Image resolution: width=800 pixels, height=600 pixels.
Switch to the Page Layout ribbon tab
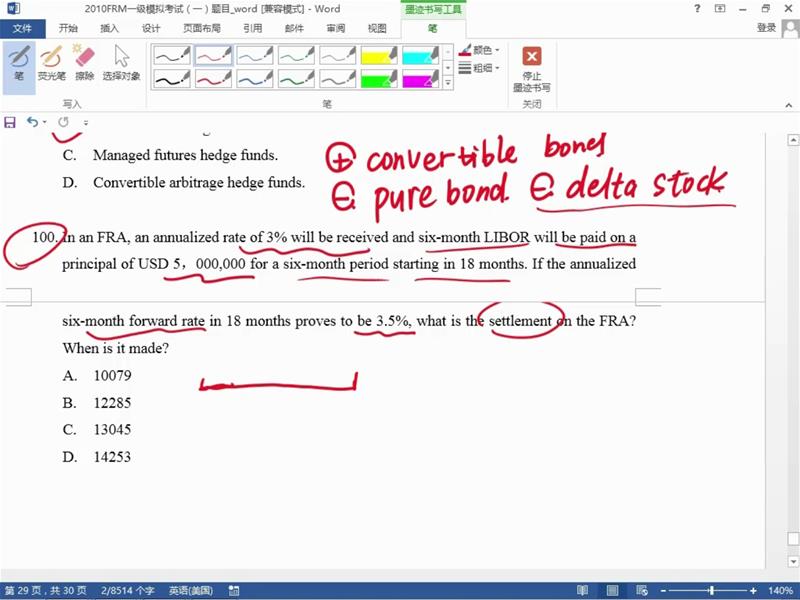[202, 29]
